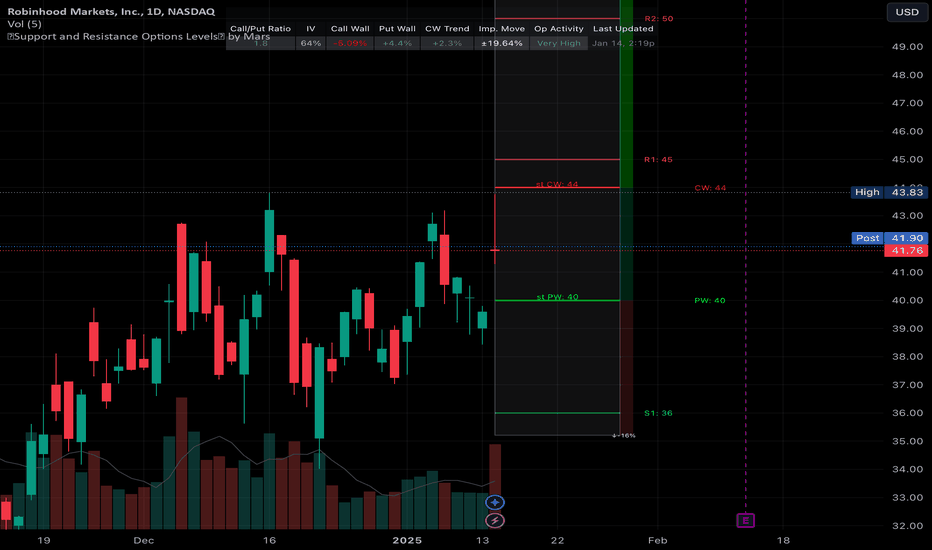Click the Imp. Move ±19.64% cell
Screen dimensions: 932x550
click(502, 43)
